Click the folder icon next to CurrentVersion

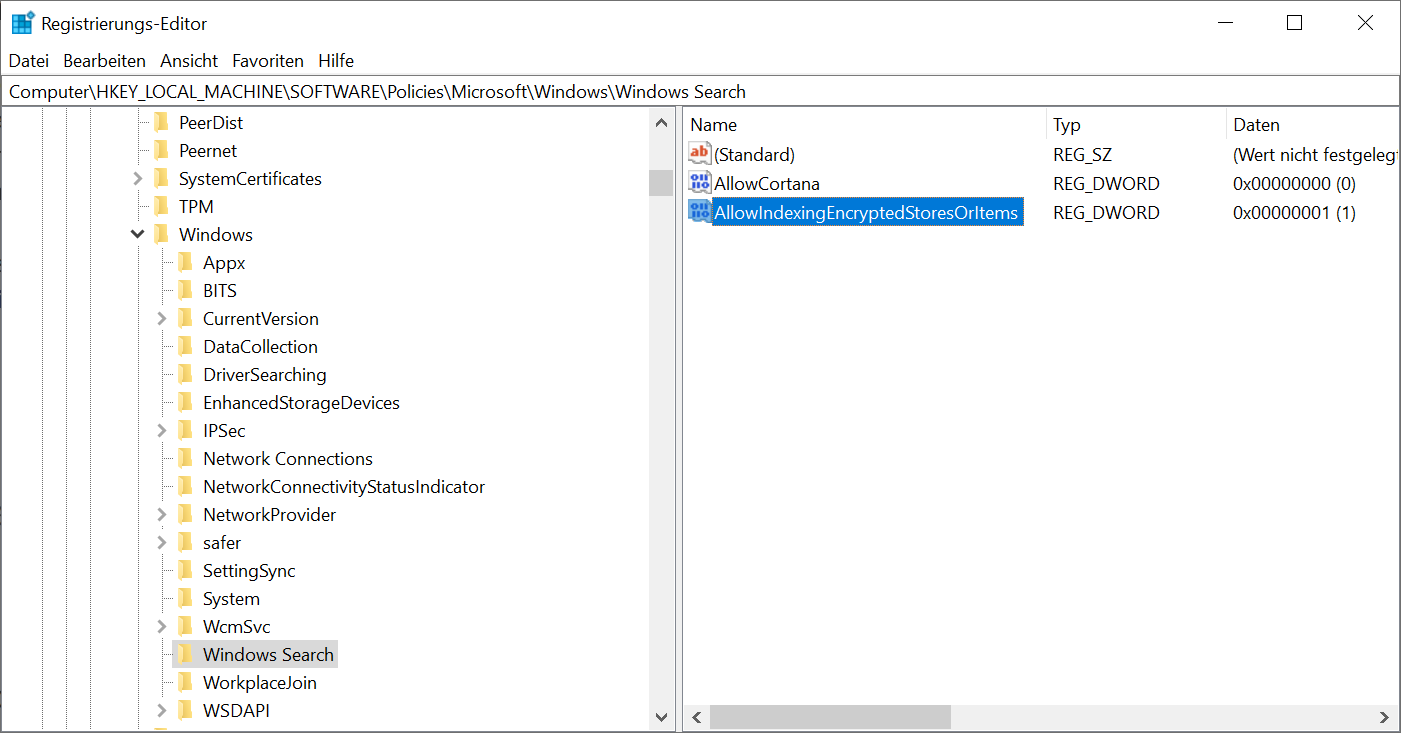tap(185, 319)
